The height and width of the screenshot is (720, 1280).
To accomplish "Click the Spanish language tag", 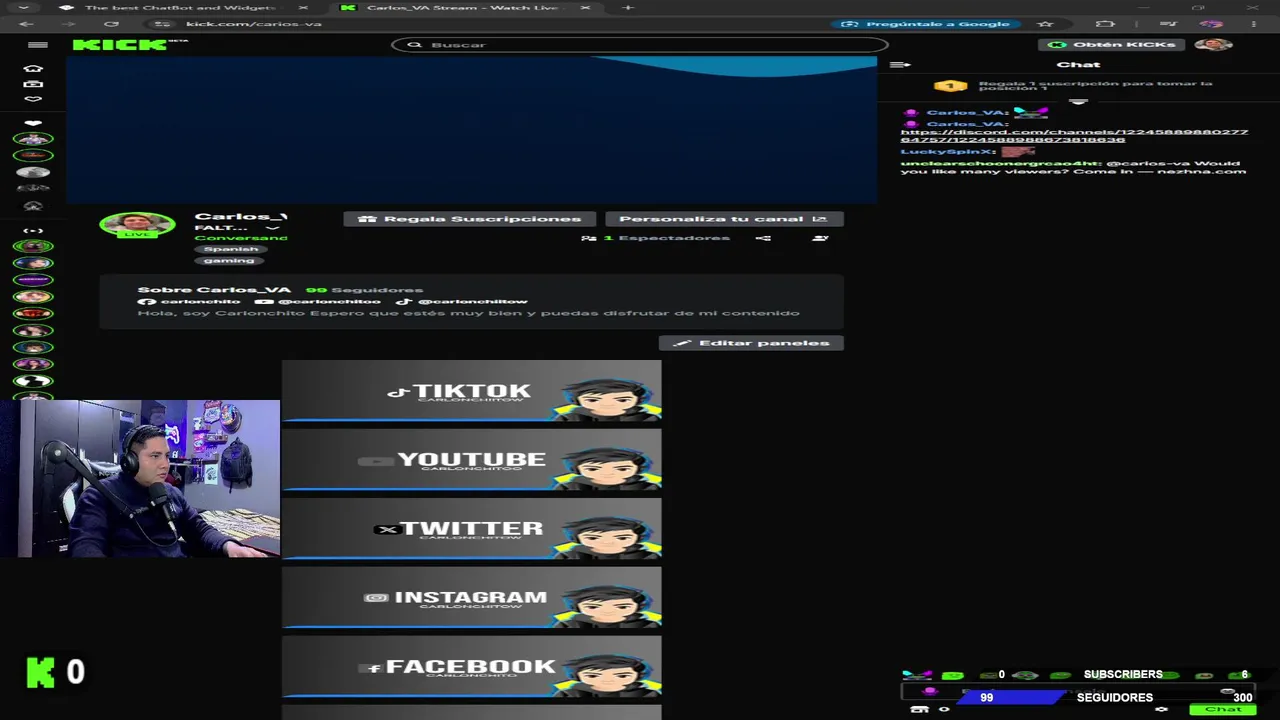I will [x=231, y=249].
